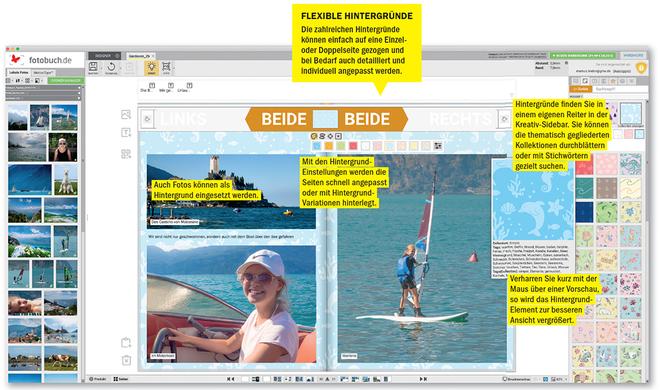Open the first creative sidebar tab icon
This screenshot has height=390, width=660.
pos(575,81)
